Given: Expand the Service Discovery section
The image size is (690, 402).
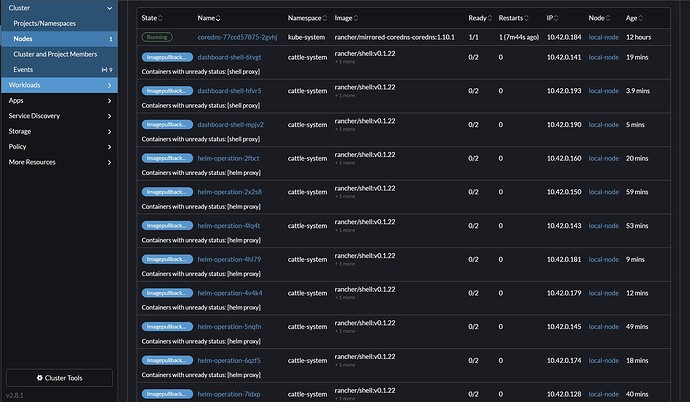Looking at the screenshot, I should click(109, 116).
